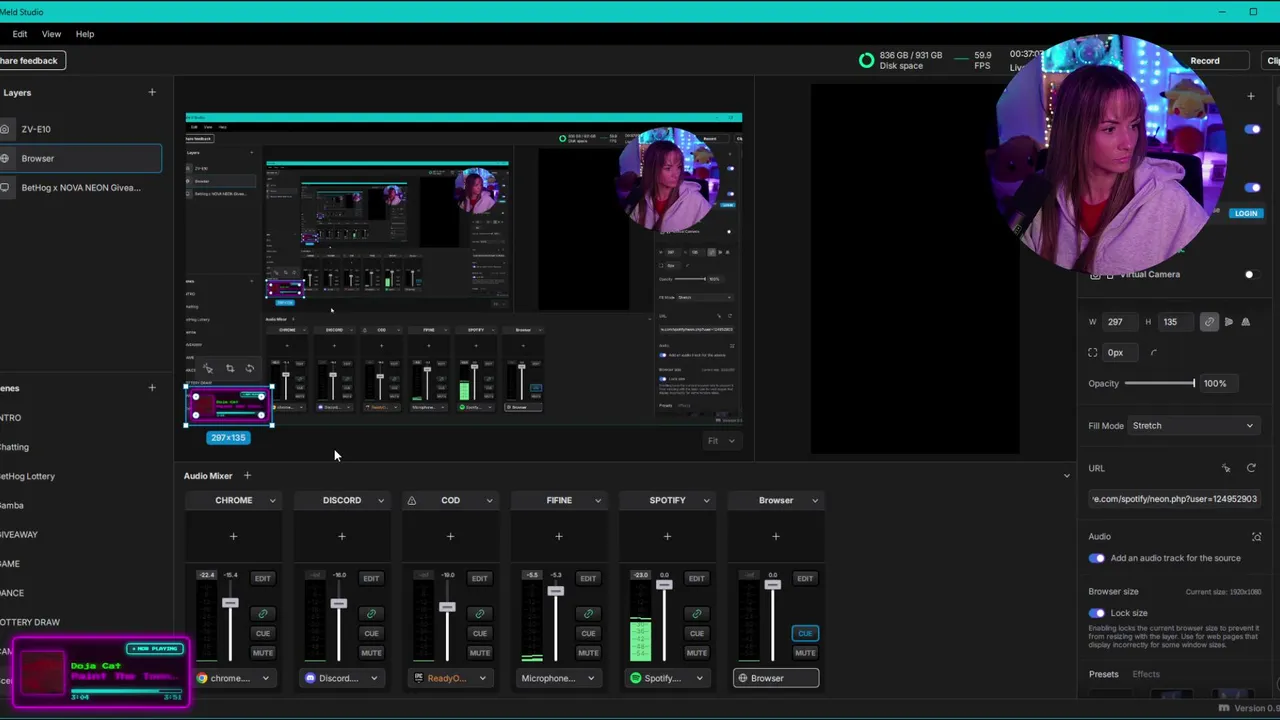This screenshot has width=1280, height=720.
Task: Refresh the browser source URL
Action: [x=1251, y=468]
